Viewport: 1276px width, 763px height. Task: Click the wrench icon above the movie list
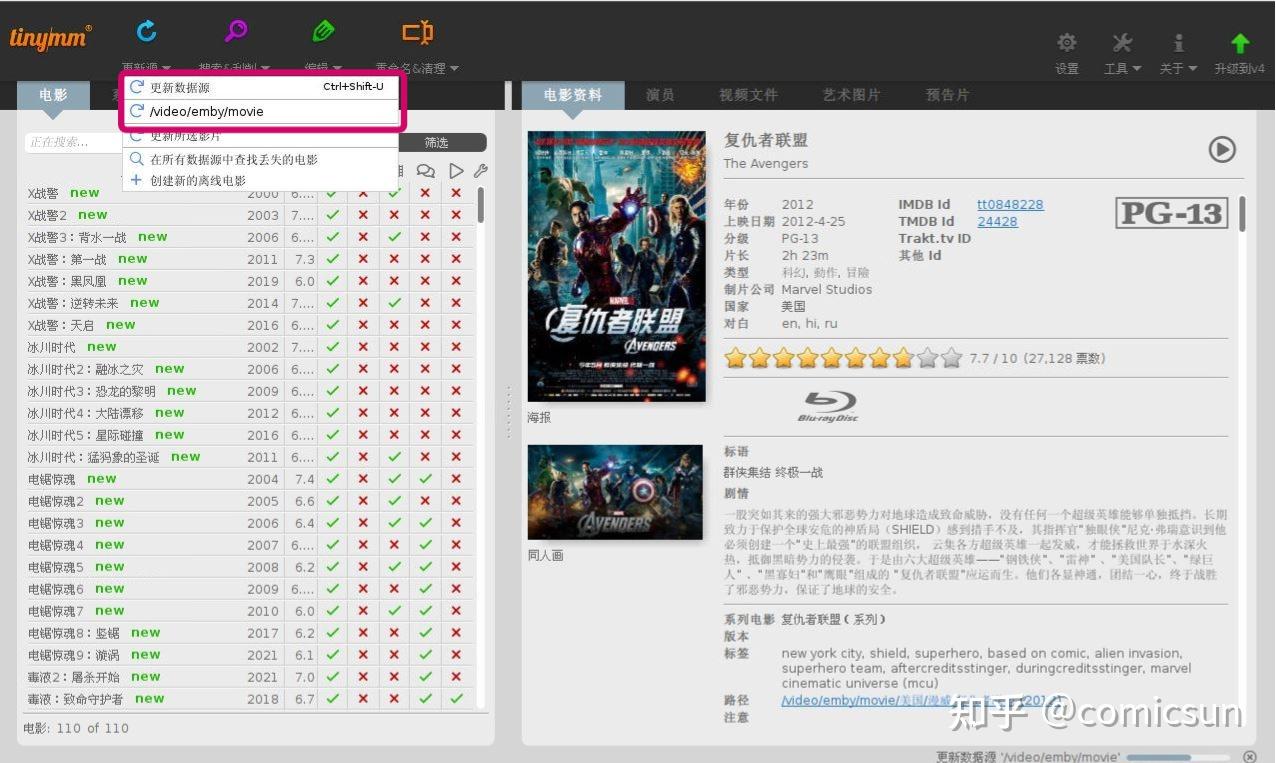pyautogui.click(x=478, y=170)
